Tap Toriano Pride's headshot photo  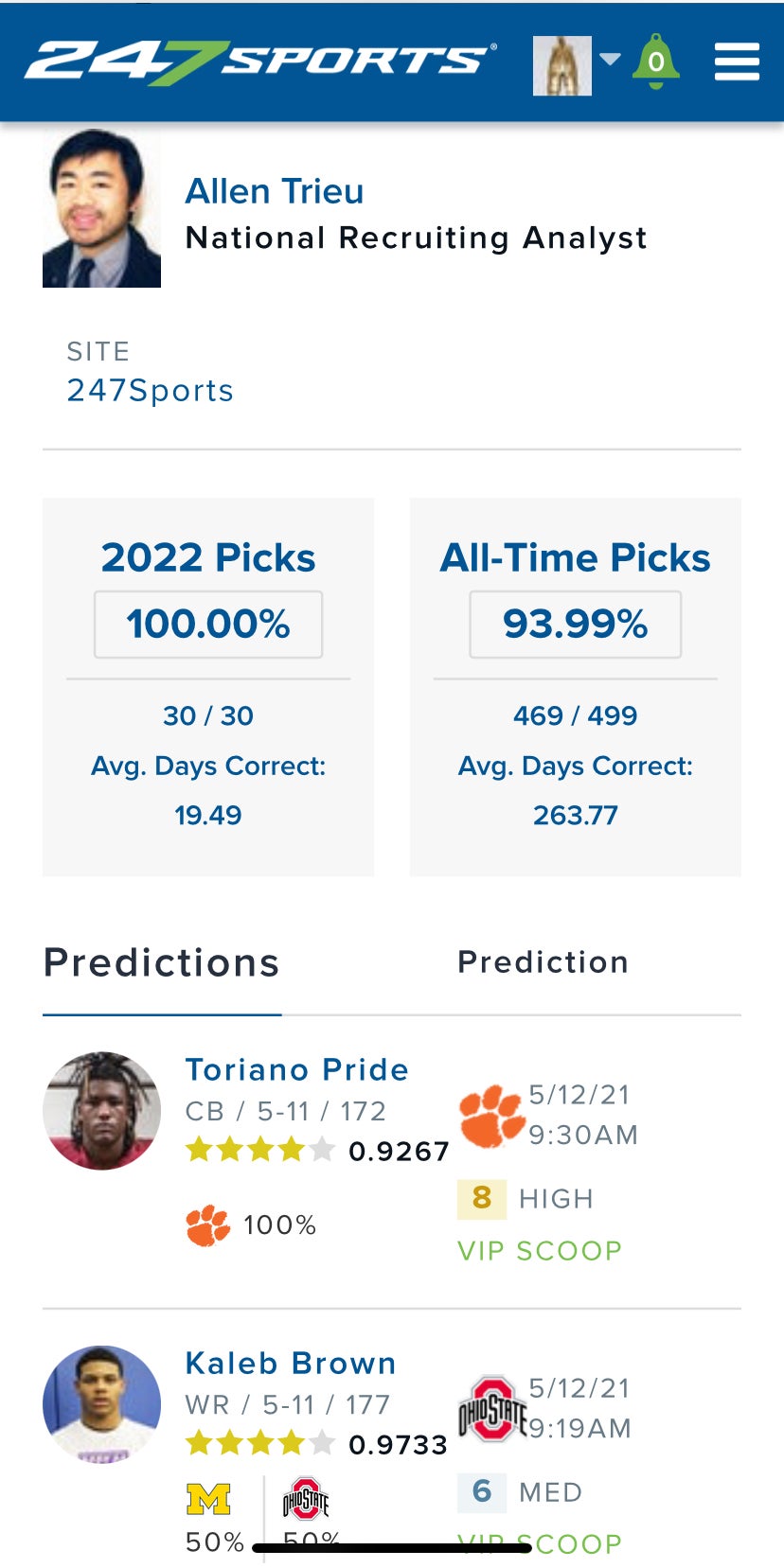tap(101, 1111)
